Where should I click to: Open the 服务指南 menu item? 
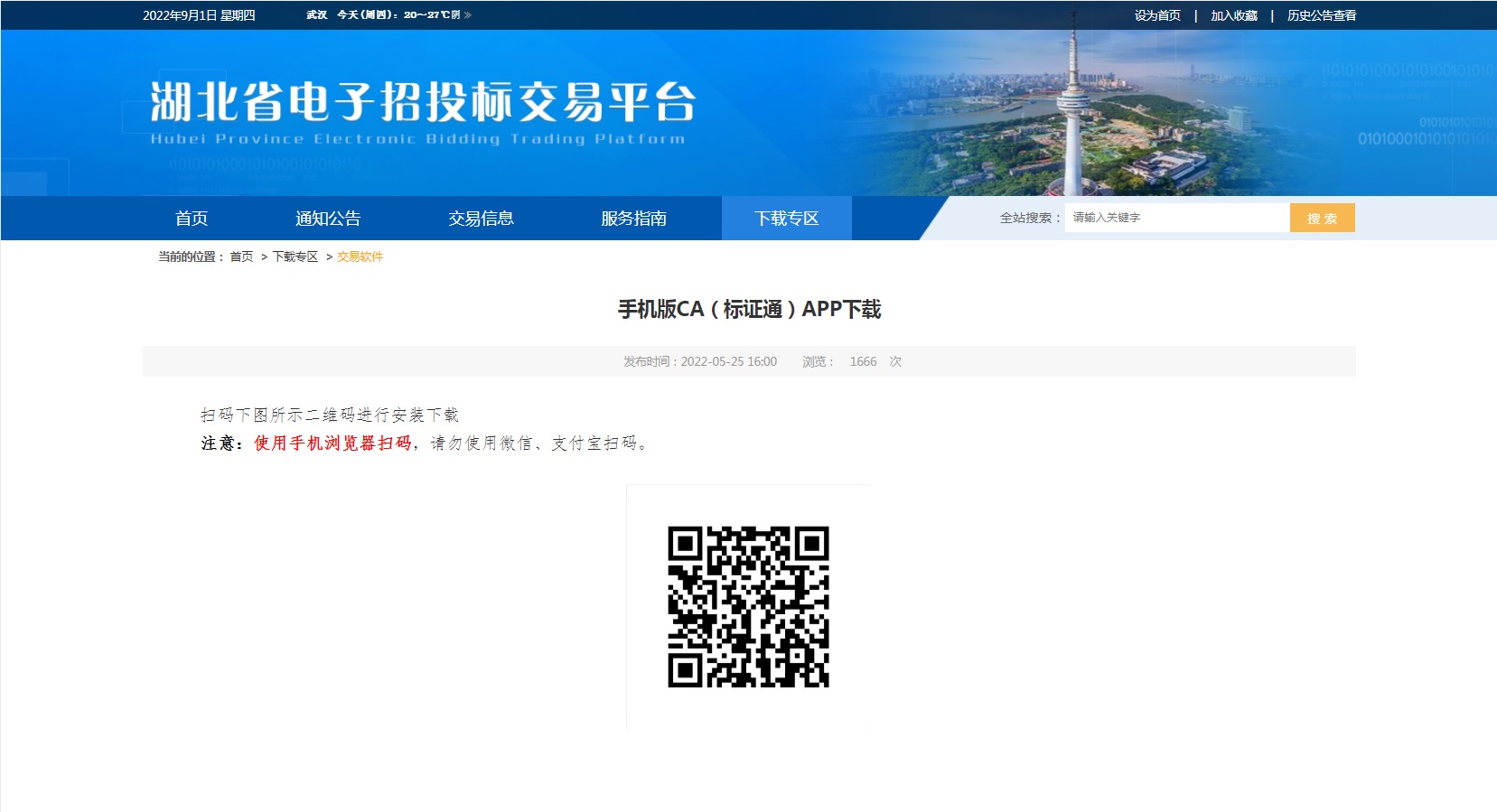pyautogui.click(x=633, y=219)
